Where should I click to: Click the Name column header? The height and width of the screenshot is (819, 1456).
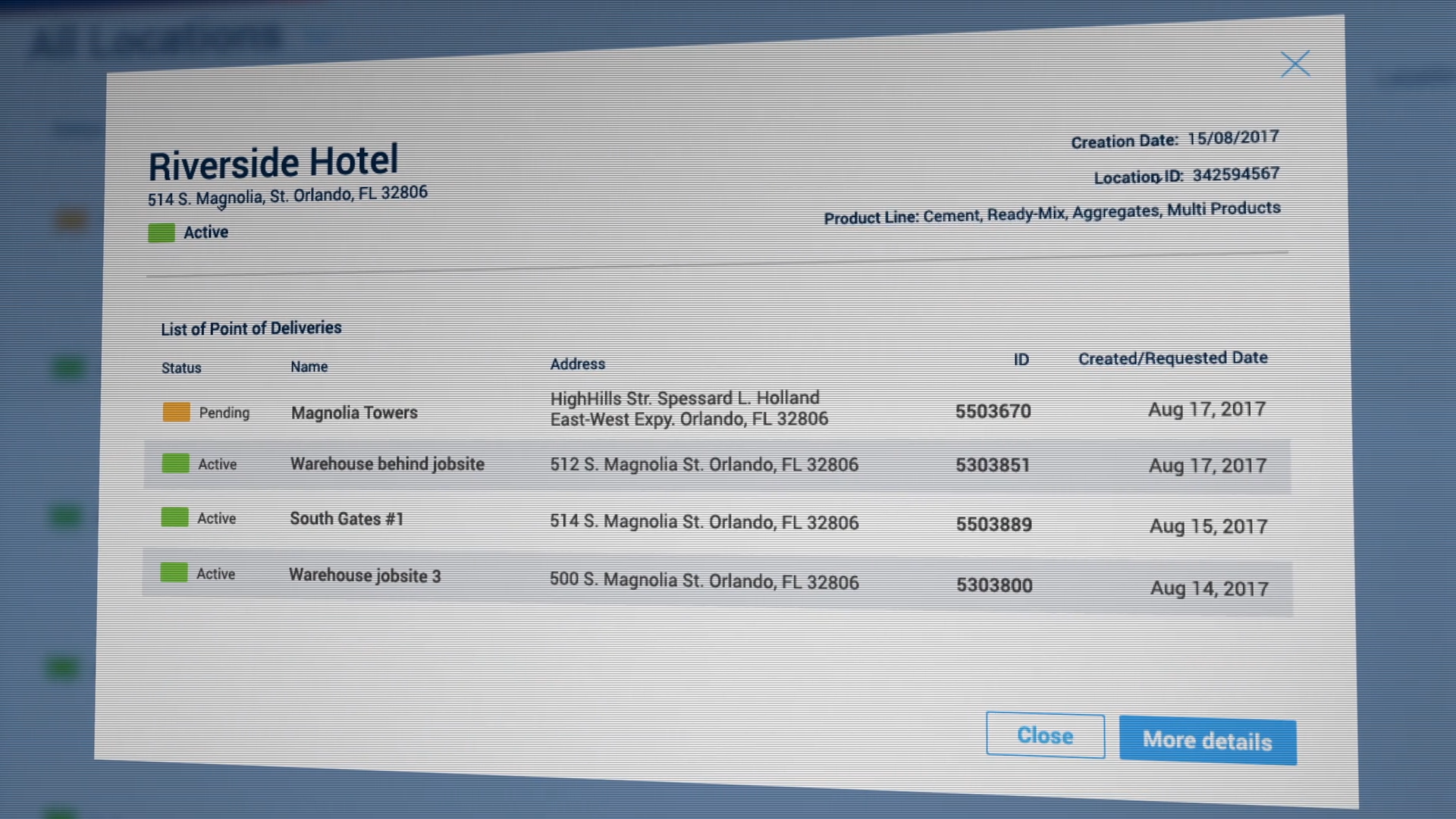coord(309,366)
